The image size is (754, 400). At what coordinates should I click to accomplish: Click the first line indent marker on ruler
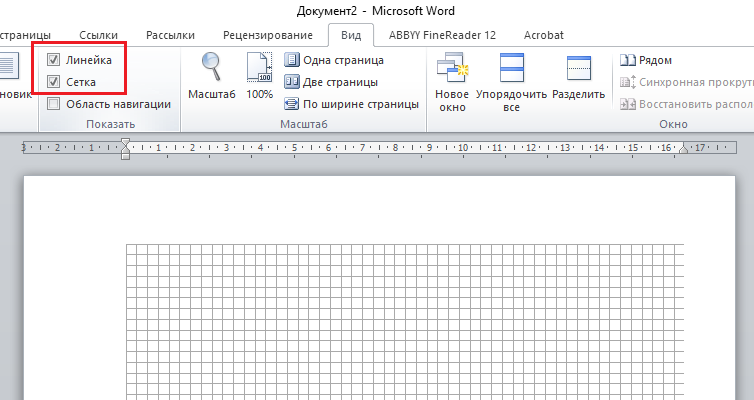click(x=125, y=143)
